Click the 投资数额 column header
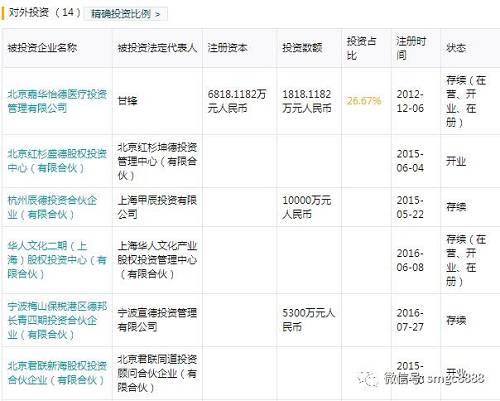This screenshot has height=401, width=500. point(302,48)
